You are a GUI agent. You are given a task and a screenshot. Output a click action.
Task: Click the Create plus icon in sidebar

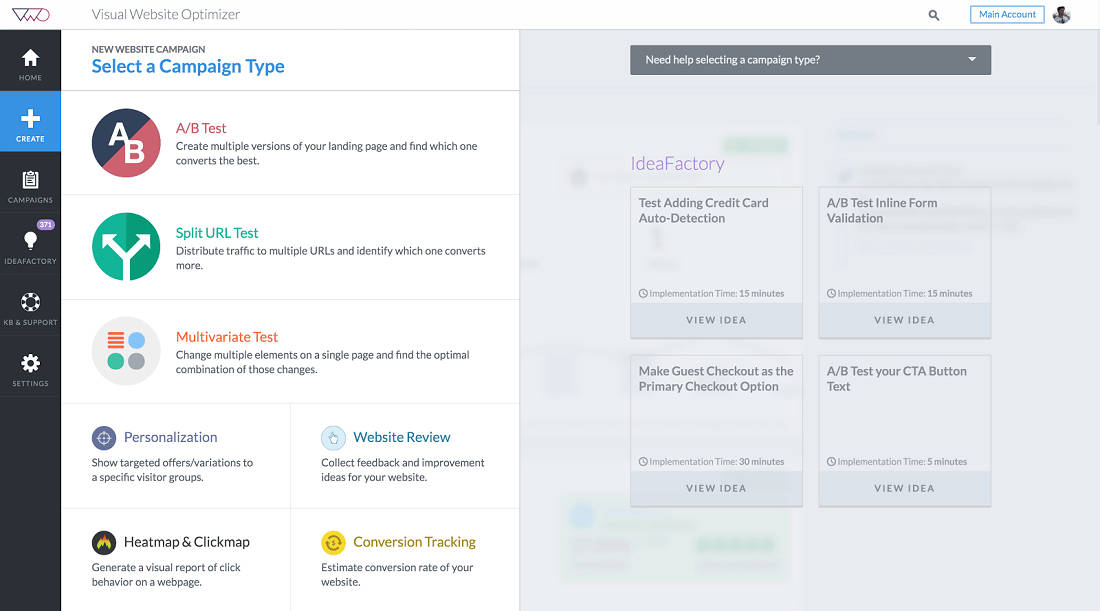point(30,120)
